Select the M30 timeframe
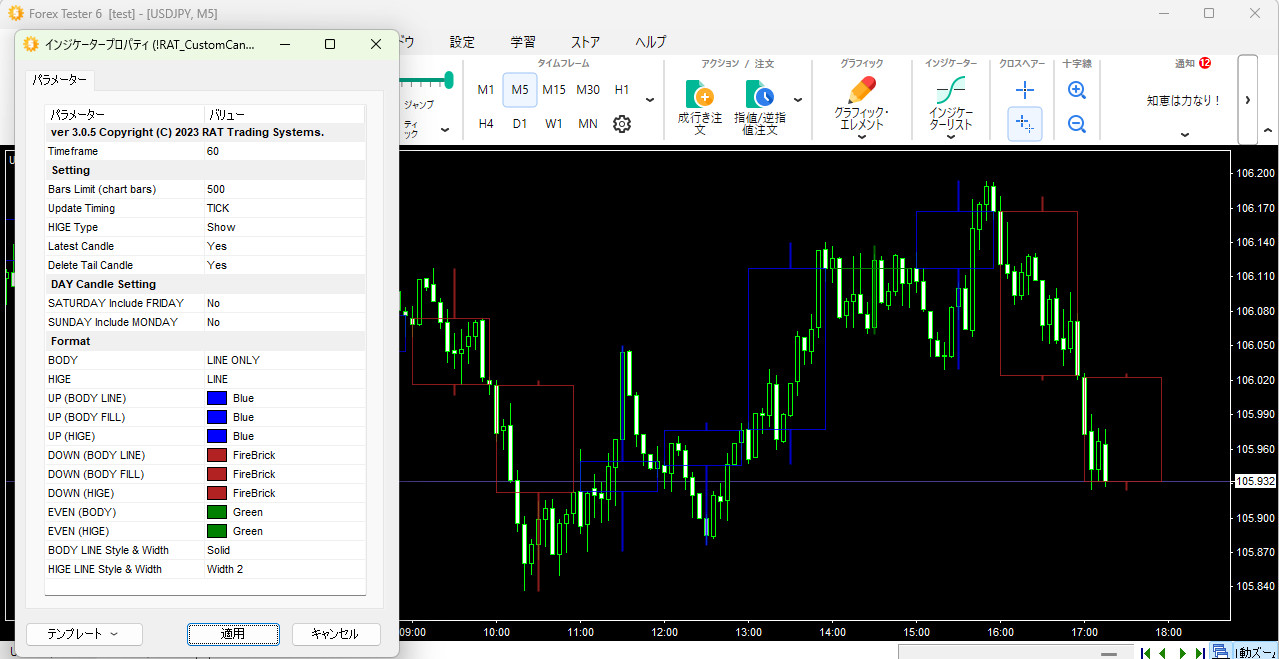Viewport: 1279px width, 659px height. click(x=588, y=90)
